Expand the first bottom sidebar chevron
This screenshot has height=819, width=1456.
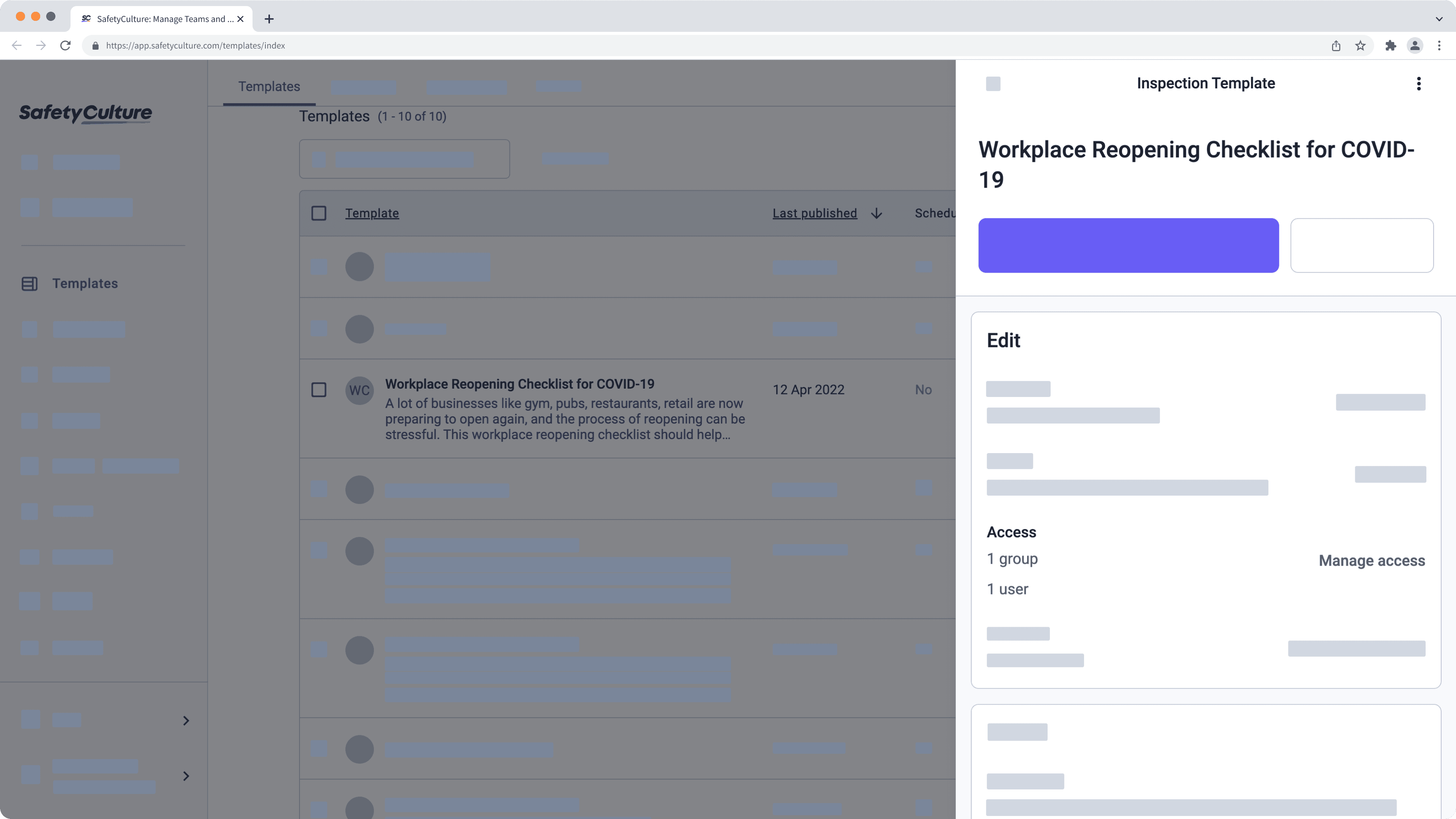pos(186,721)
